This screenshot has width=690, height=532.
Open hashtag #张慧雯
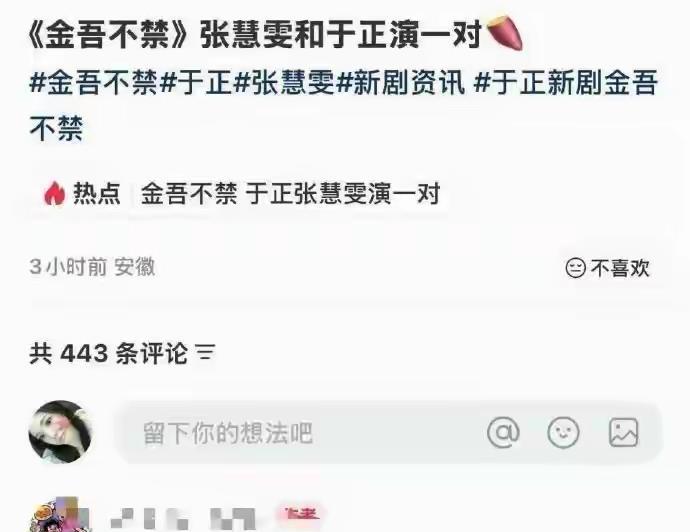(284, 82)
